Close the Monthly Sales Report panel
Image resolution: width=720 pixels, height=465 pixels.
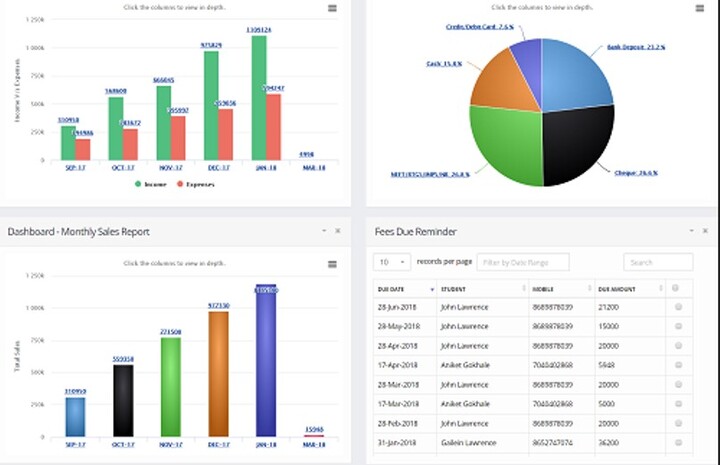(x=338, y=231)
